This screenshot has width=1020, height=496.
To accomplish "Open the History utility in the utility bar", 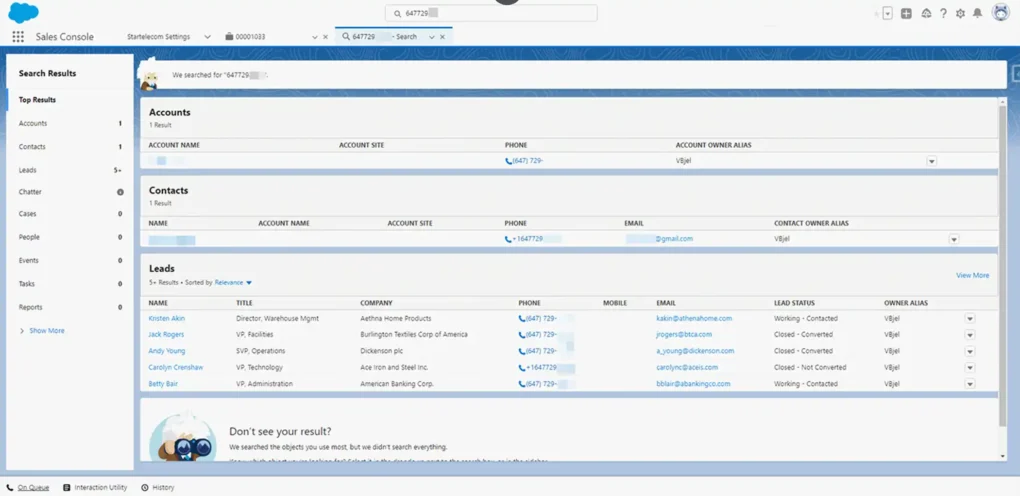I will 157,488.
